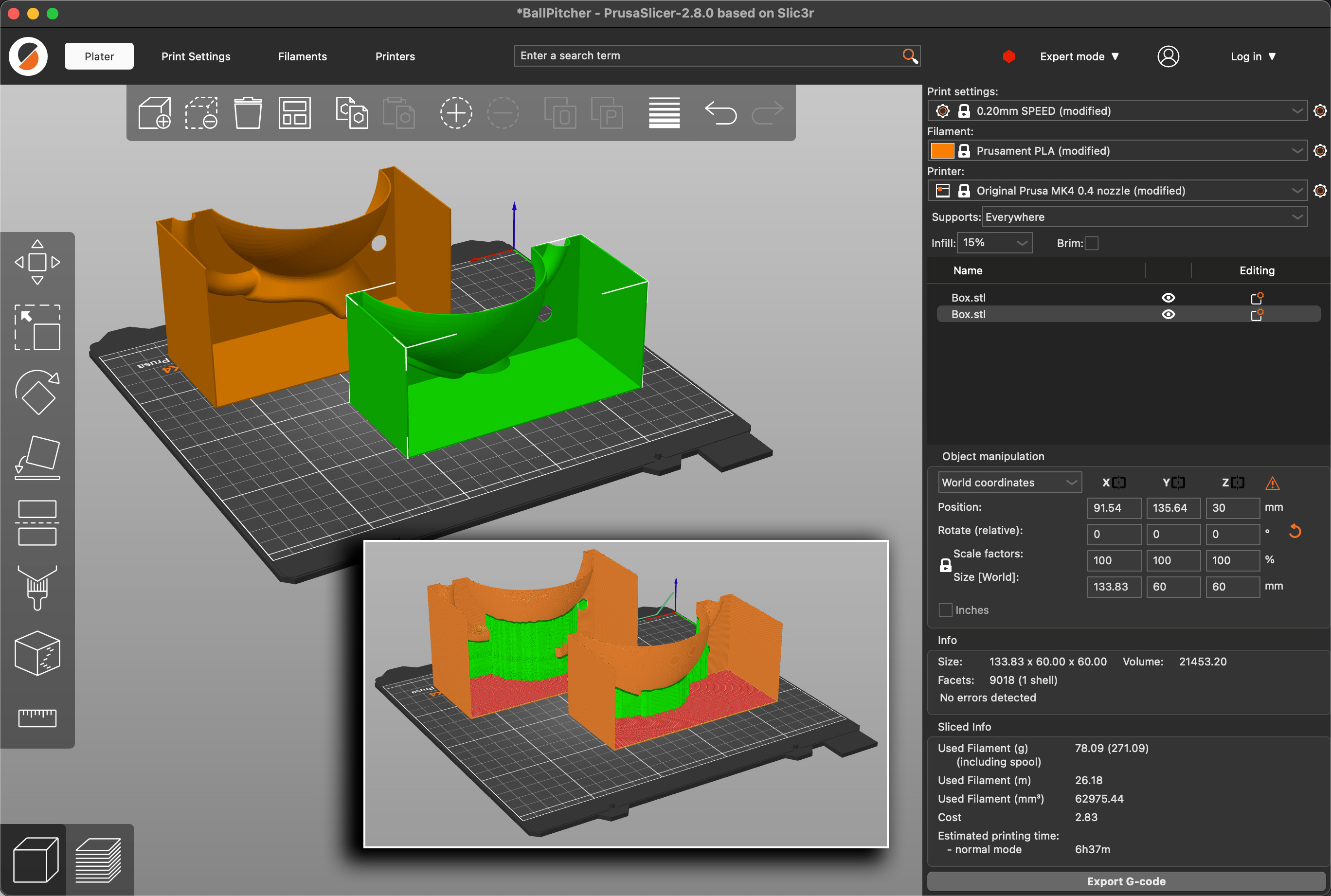Enable the Brim checkbox

1091,243
